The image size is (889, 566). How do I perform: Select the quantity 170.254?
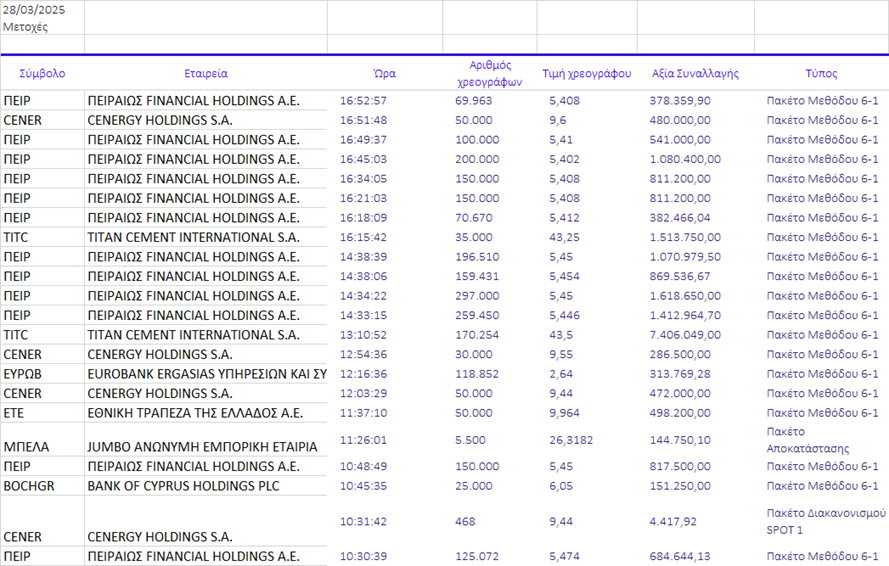(477, 335)
